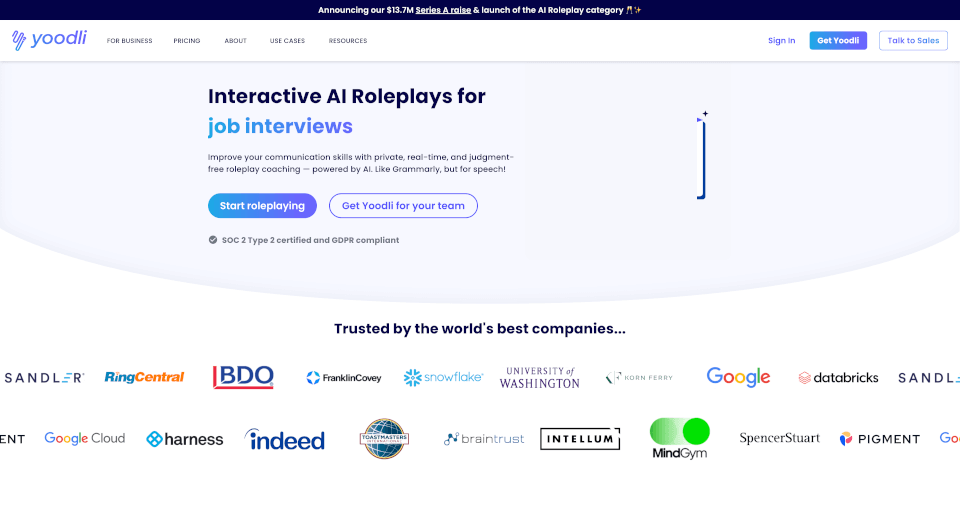
Task: Click the Start roleplaying button
Action: pyautogui.click(x=262, y=206)
